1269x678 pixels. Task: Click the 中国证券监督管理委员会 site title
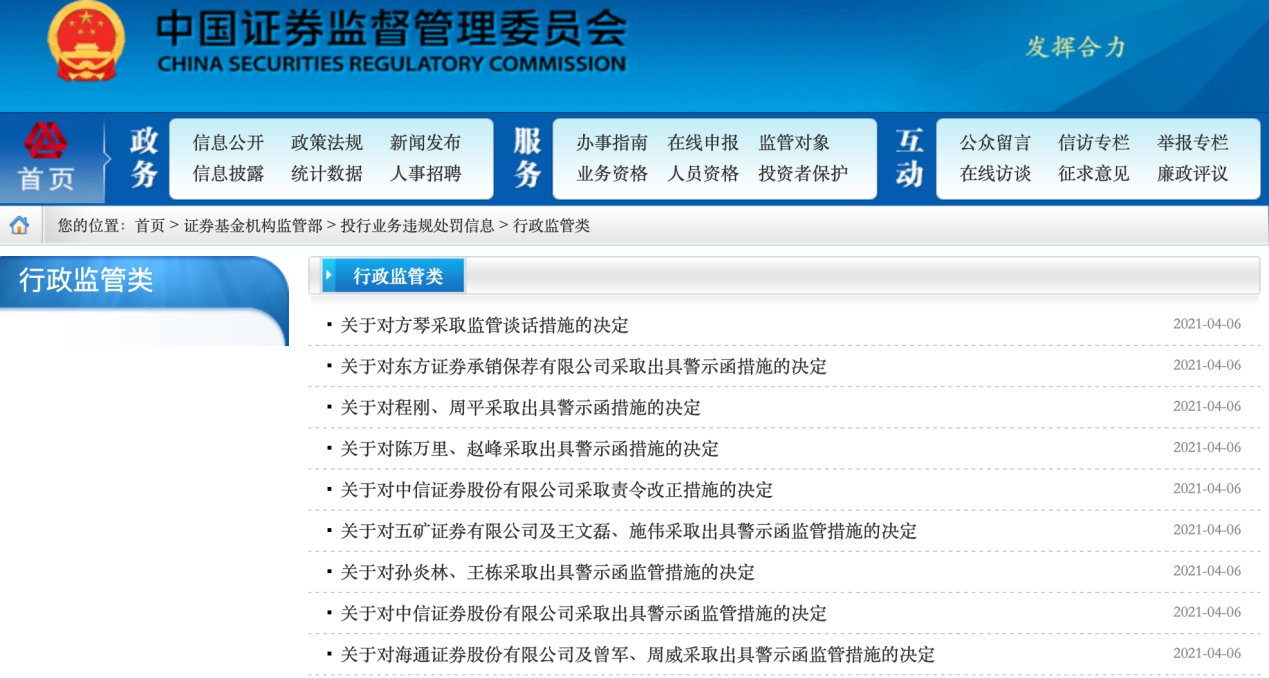pos(391,29)
